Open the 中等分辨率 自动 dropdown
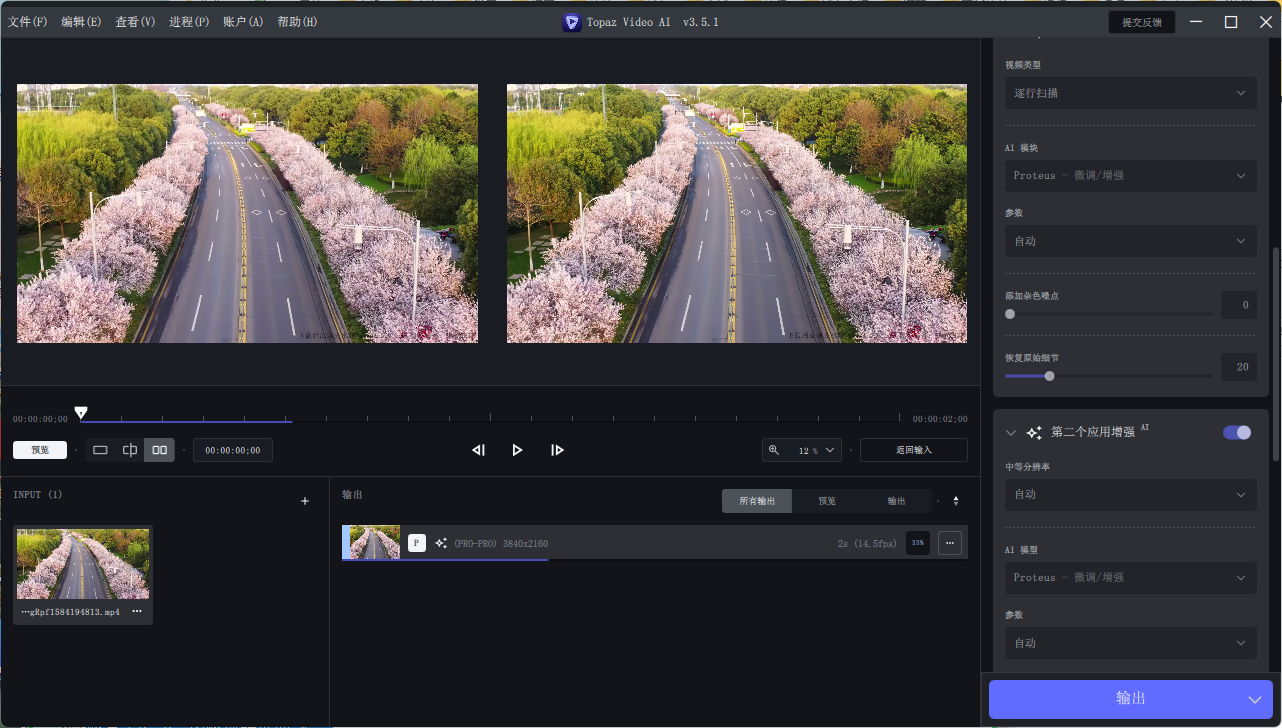 point(1130,494)
